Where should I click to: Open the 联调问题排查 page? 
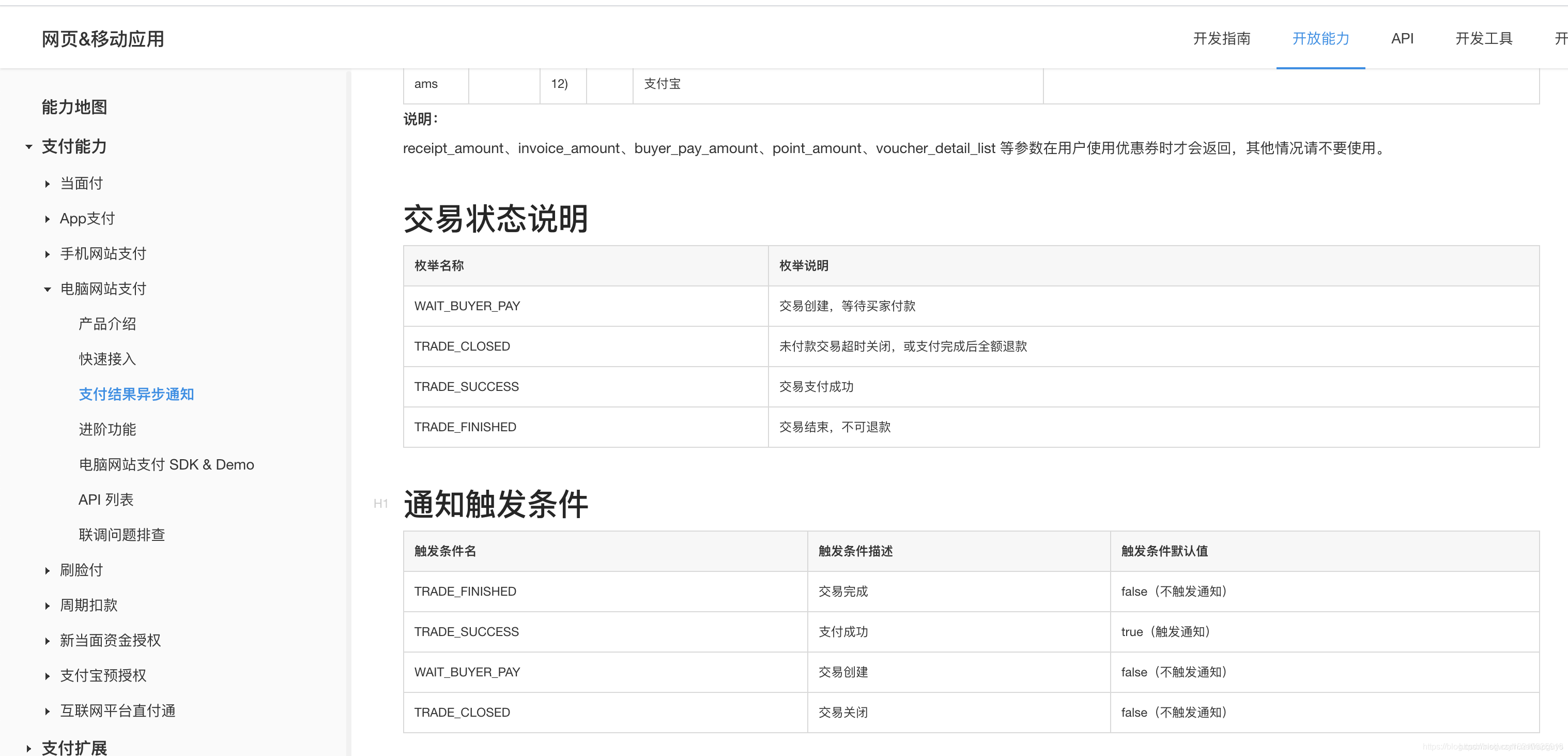[x=122, y=535]
